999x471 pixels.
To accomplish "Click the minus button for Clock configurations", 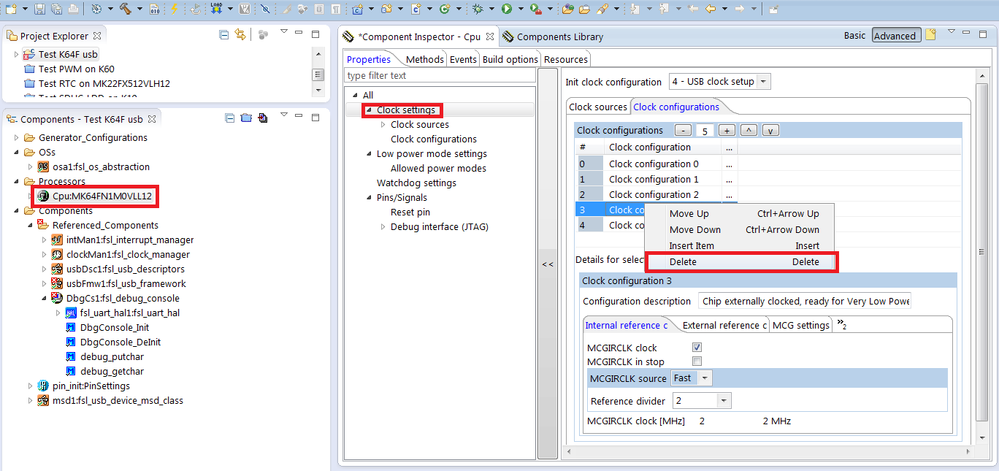I will coord(683,130).
